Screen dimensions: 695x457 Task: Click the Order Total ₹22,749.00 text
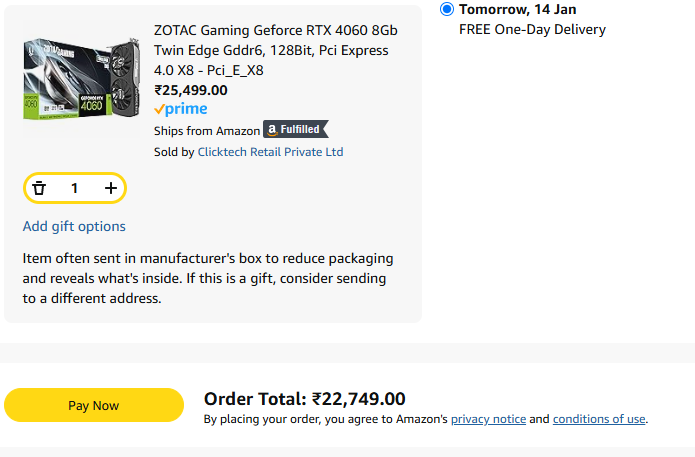305,399
